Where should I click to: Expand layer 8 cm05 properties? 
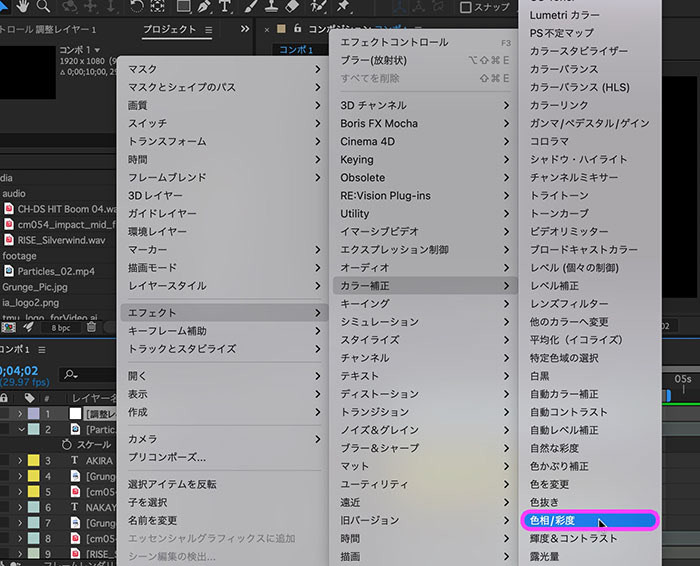coord(20,539)
